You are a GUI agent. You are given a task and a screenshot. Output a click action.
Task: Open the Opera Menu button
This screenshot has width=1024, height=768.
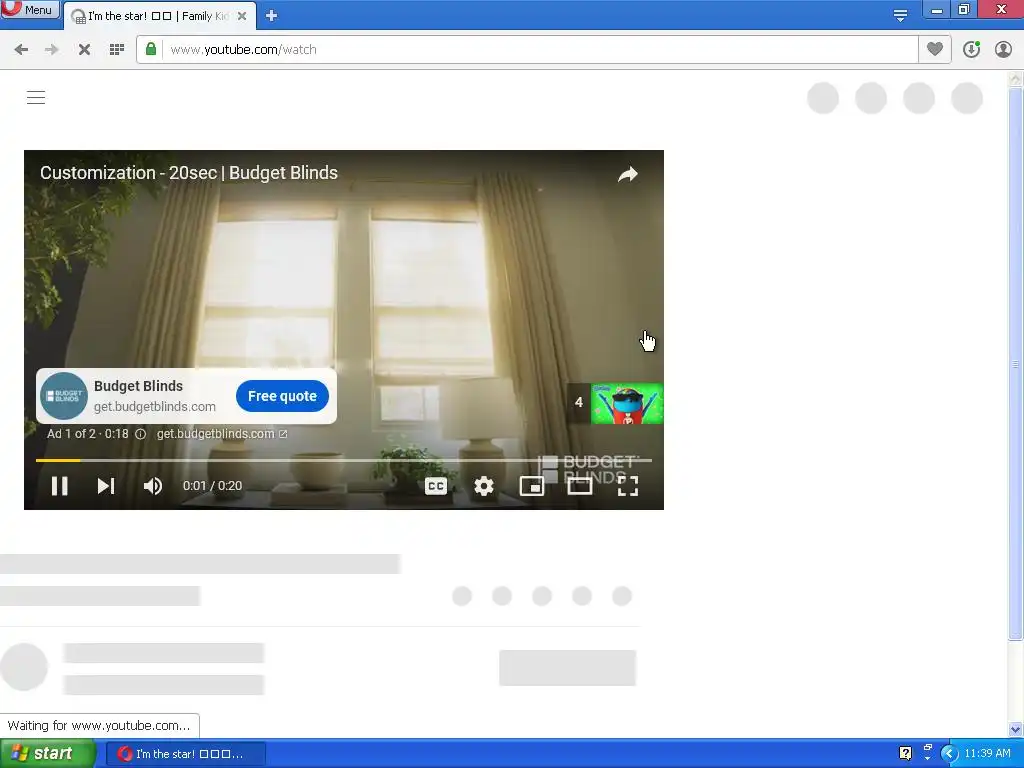30,9
